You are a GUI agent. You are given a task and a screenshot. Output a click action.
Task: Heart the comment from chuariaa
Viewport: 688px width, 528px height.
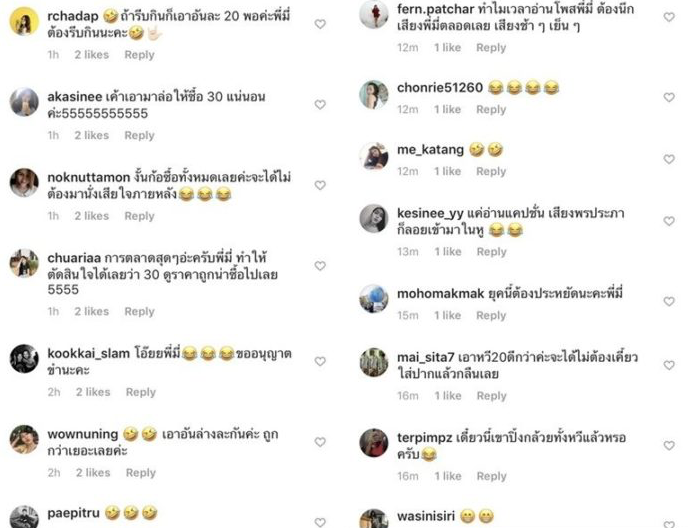(x=320, y=266)
